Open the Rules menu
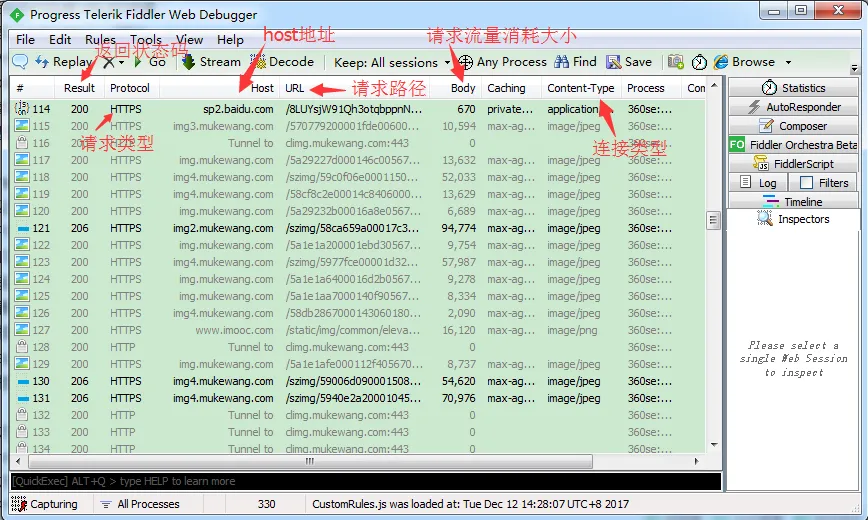This screenshot has height=520, width=868. click(x=100, y=40)
